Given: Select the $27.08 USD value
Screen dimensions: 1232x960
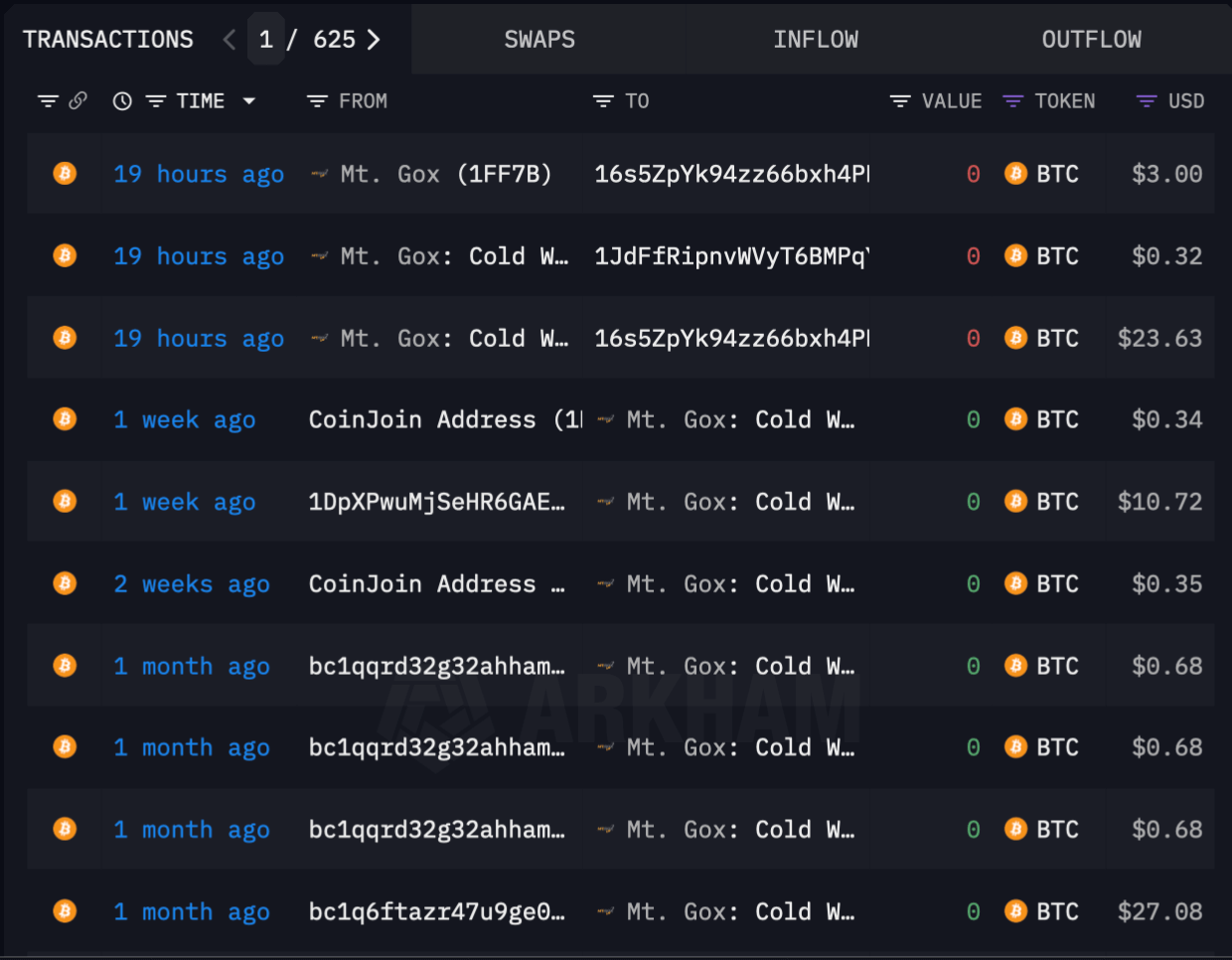Looking at the screenshot, I should [x=1160, y=911].
